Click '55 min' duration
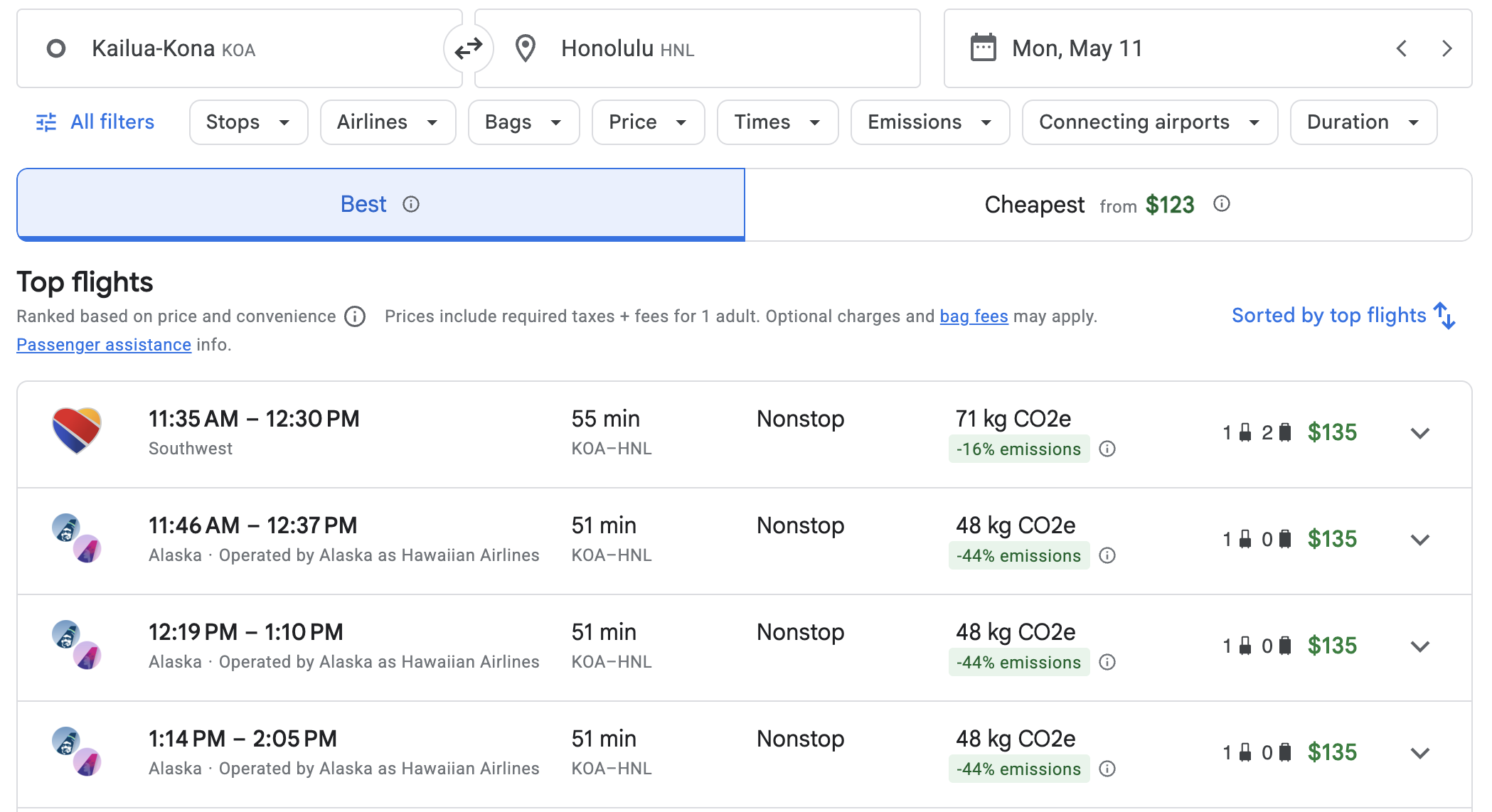The width and height of the screenshot is (1492, 812). 606,419
